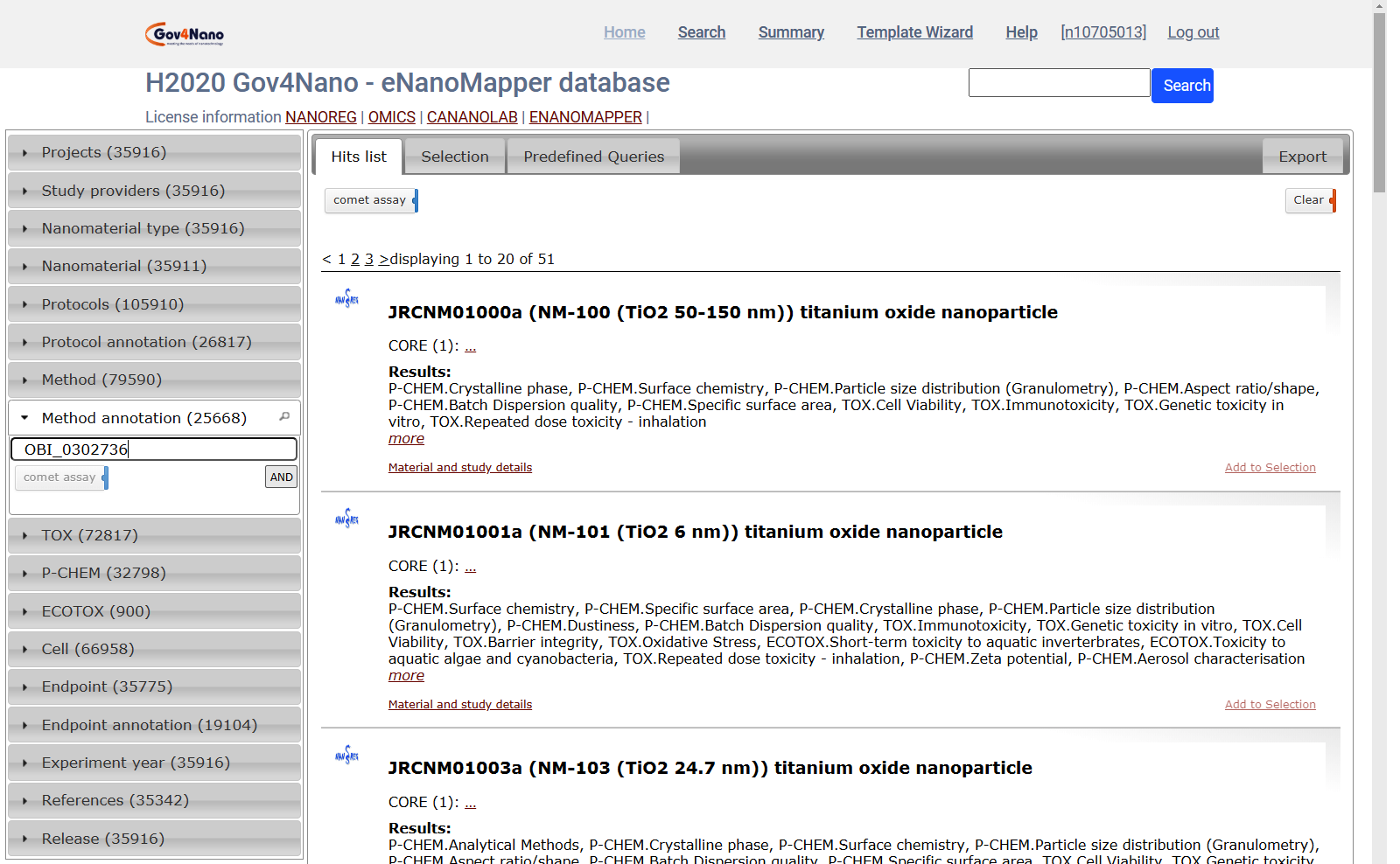The height and width of the screenshot is (864, 1400).
Task: Collapse the Method annotation facet
Action: point(143,418)
